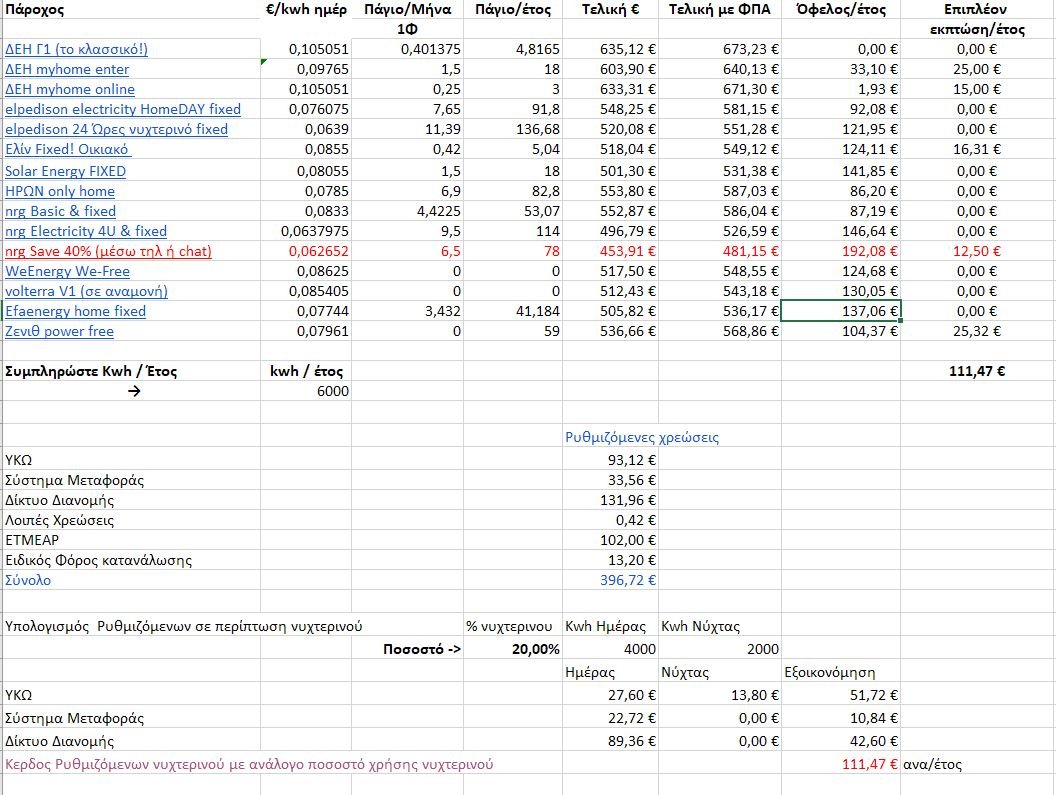Select the Επιπλέον header cell
This screenshot has width=1056, height=795.
(975, 9)
